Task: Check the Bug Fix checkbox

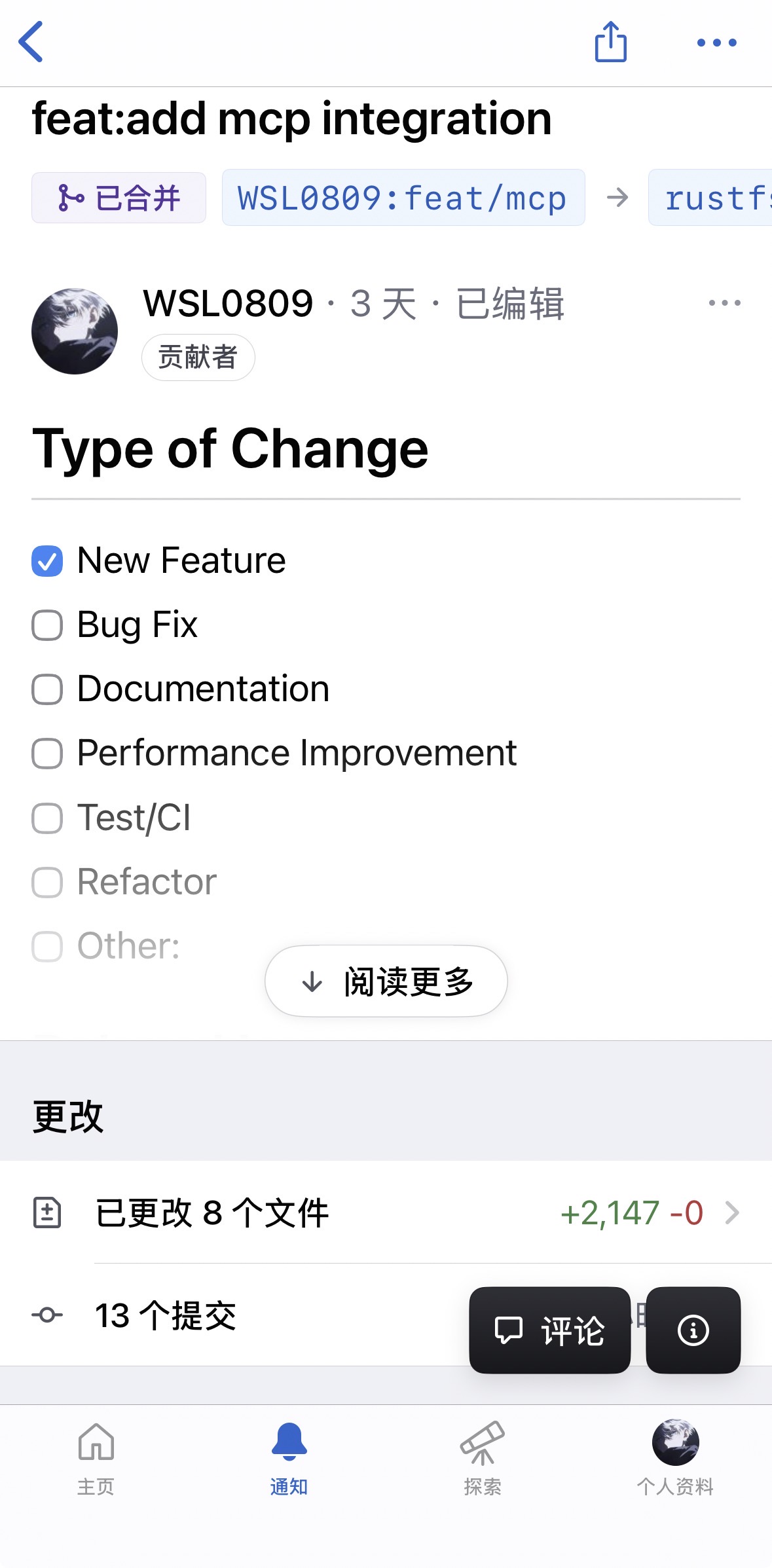Action: (x=47, y=625)
